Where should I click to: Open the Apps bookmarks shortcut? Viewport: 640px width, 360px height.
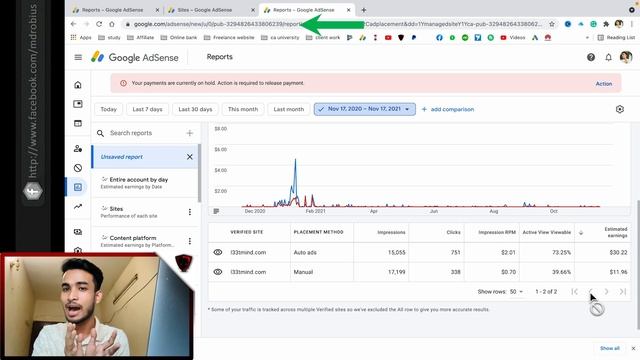click(x=81, y=38)
